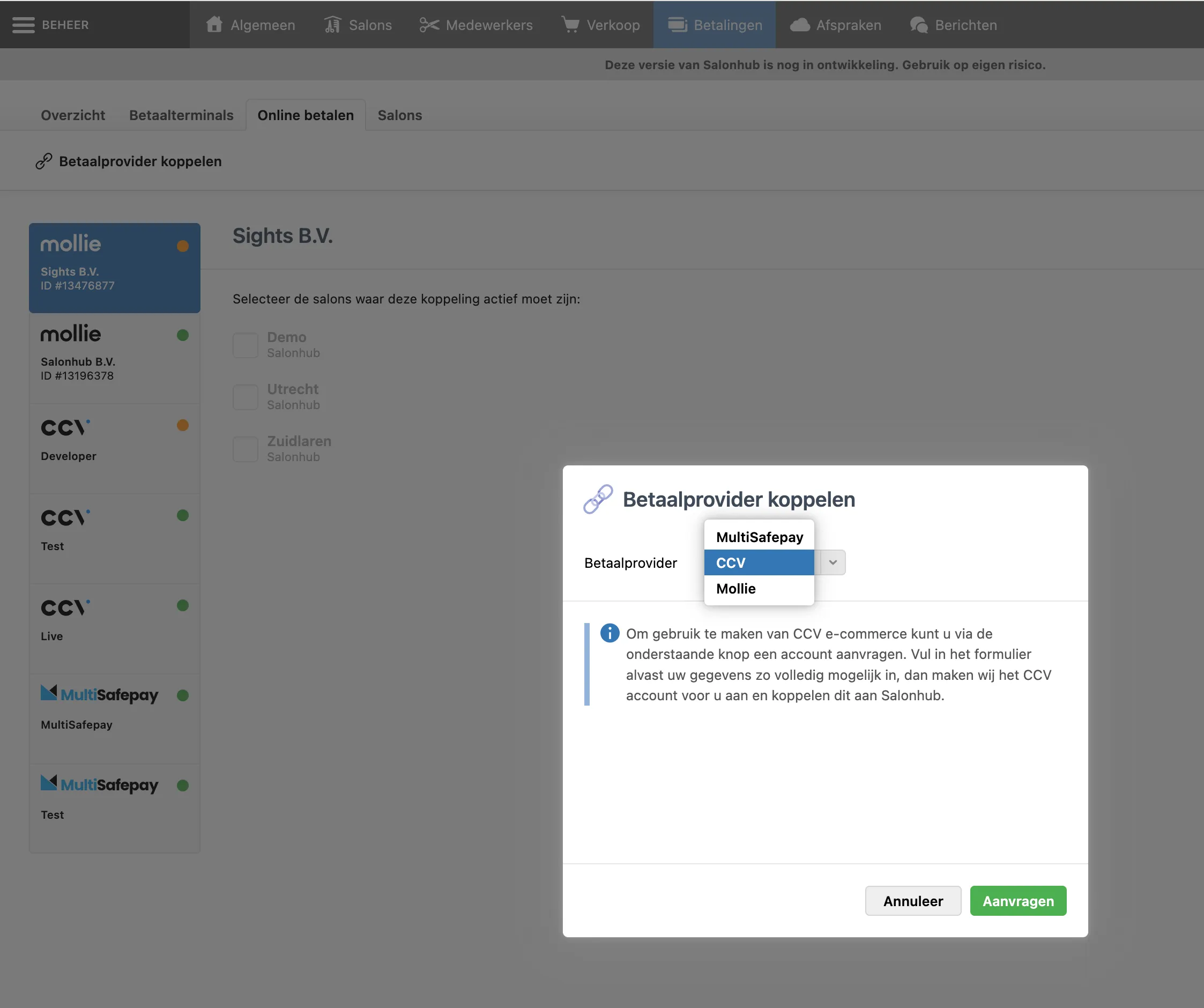Enable the Utrecht salon checkbox
This screenshot has height=1008, width=1204.
click(x=246, y=397)
